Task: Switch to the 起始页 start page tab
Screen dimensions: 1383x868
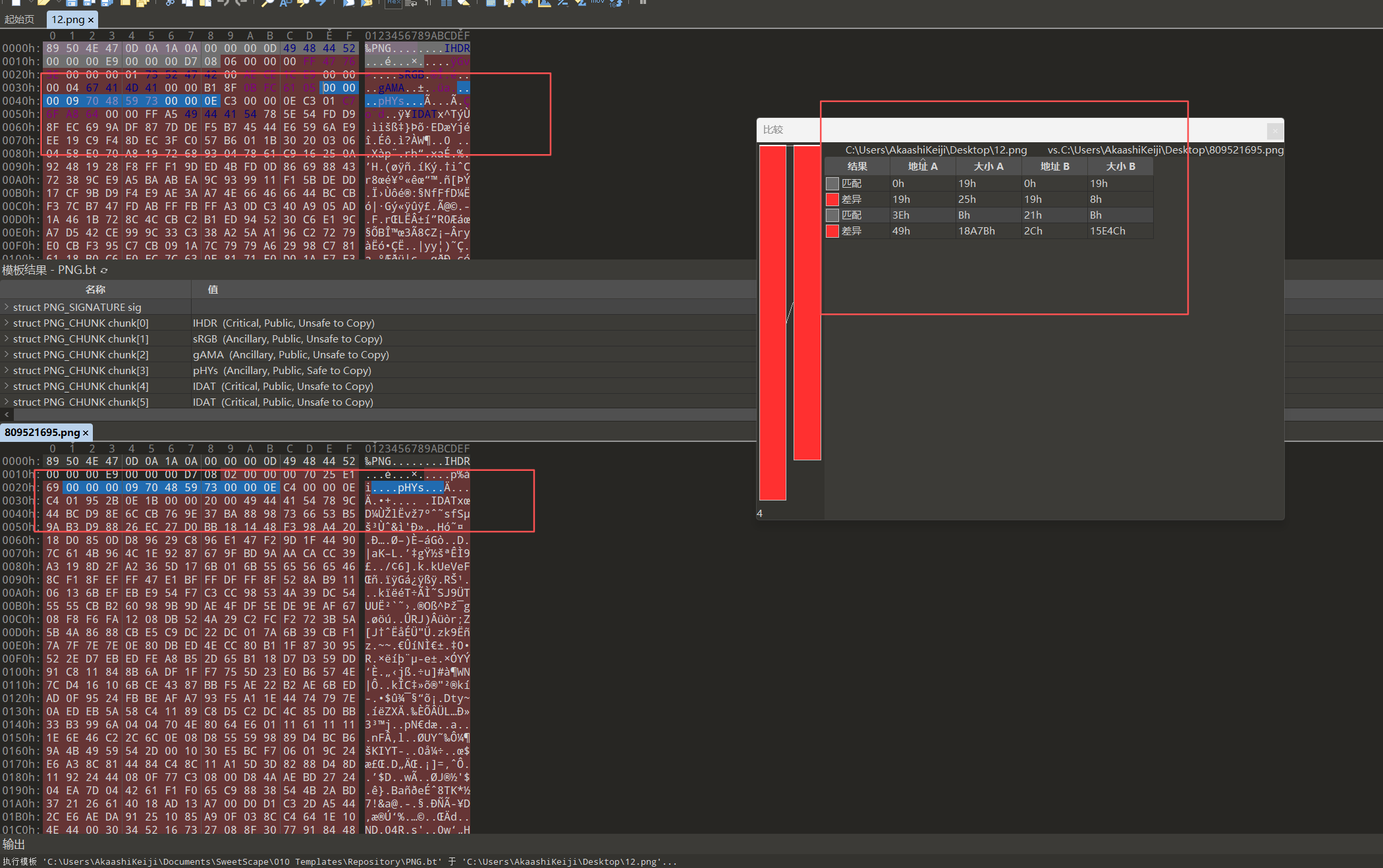Action: (x=20, y=20)
